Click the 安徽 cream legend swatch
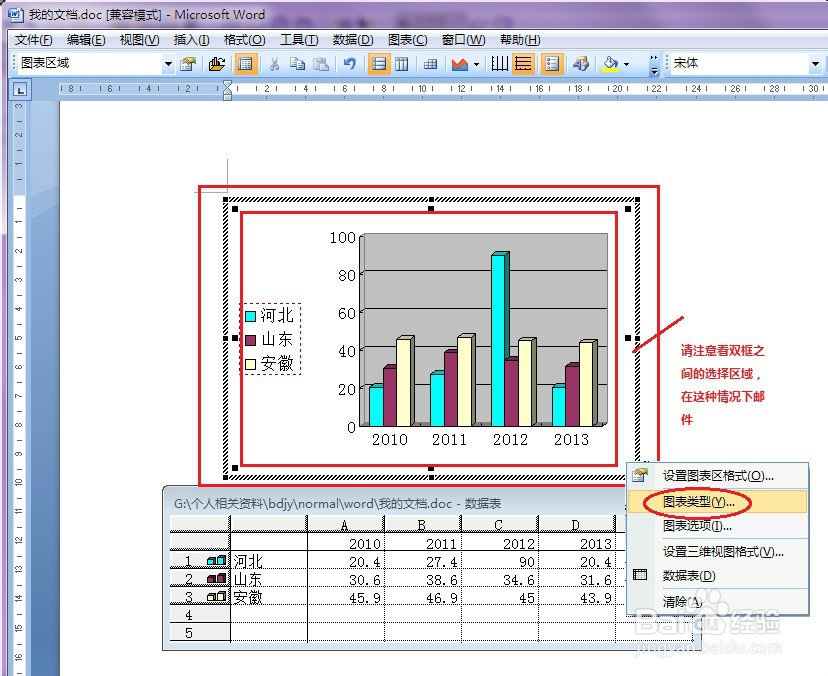 [x=250, y=364]
